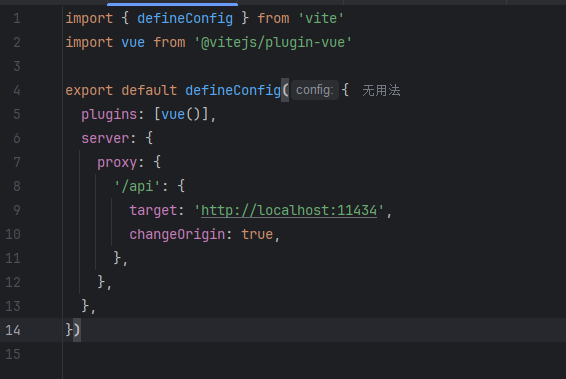The height and width of the screenshot is (379, 566).
Task: Click the 'vite' string on line 1
Action: (321, 18)
